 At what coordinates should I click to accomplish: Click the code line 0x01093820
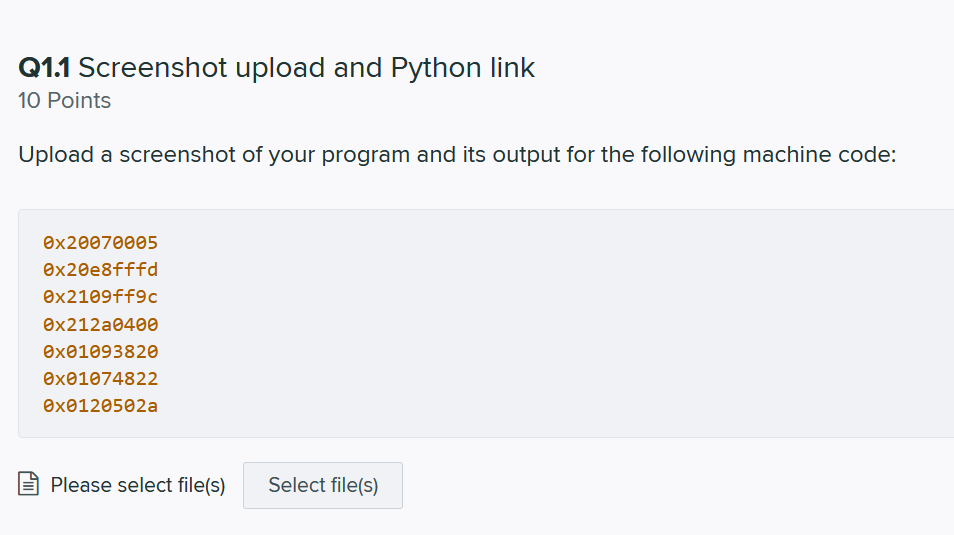pos(100,351)
